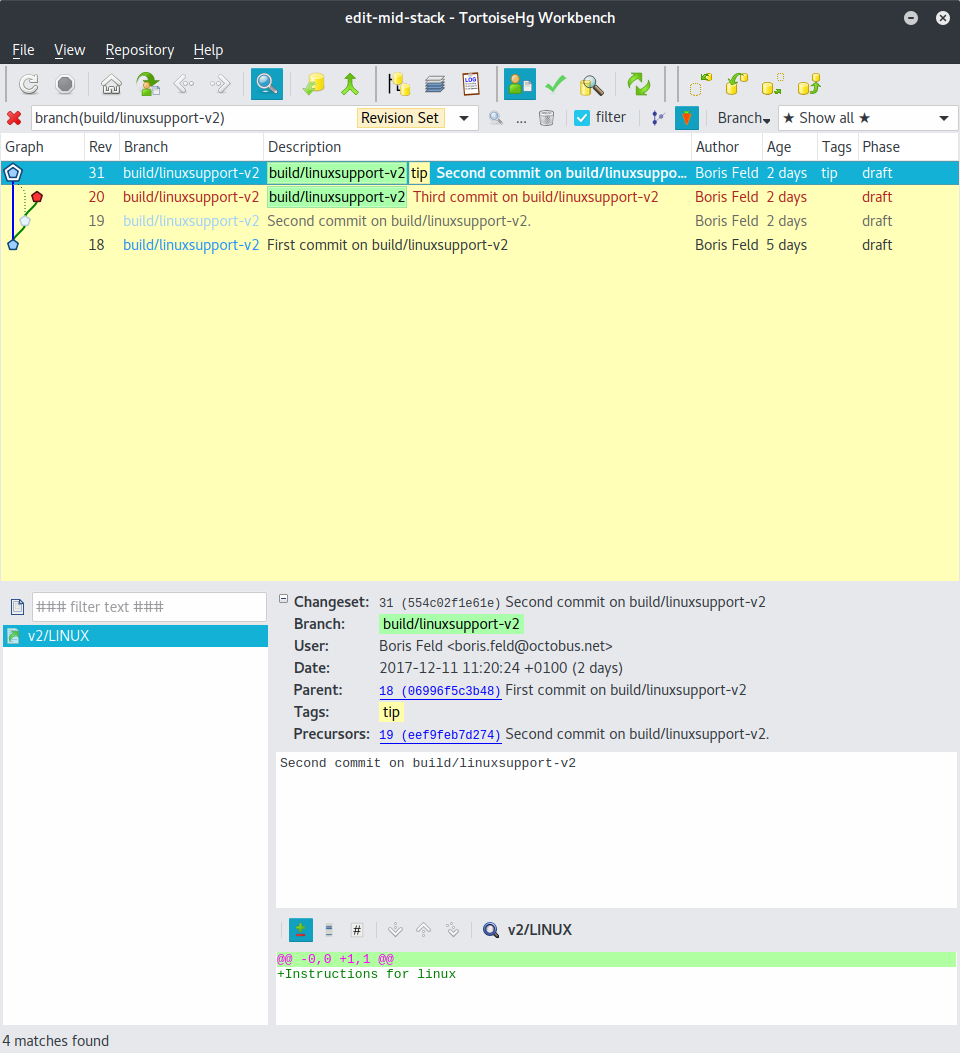The image size is (960, 1053).
Task: Toggle the annotate view hash icon
Action: [357, 930]
